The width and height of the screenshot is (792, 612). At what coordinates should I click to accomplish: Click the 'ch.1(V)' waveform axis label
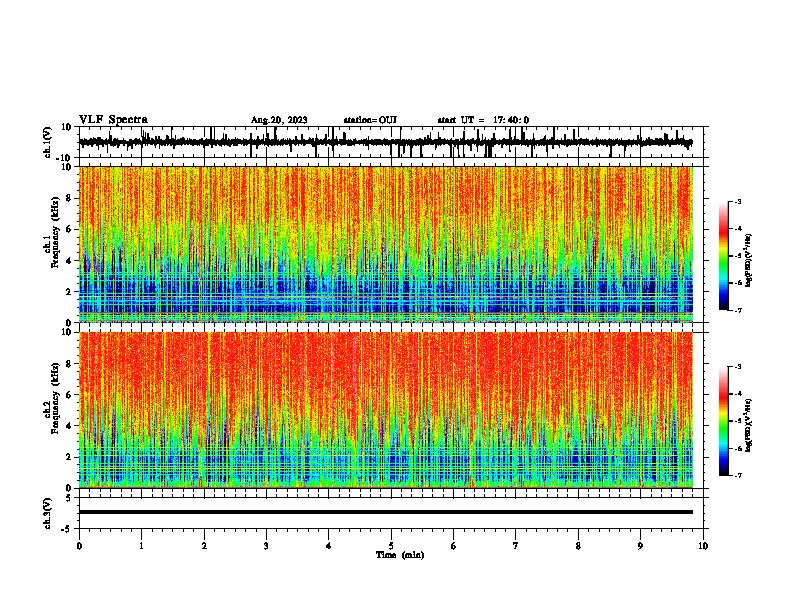[x=48, y=142]
